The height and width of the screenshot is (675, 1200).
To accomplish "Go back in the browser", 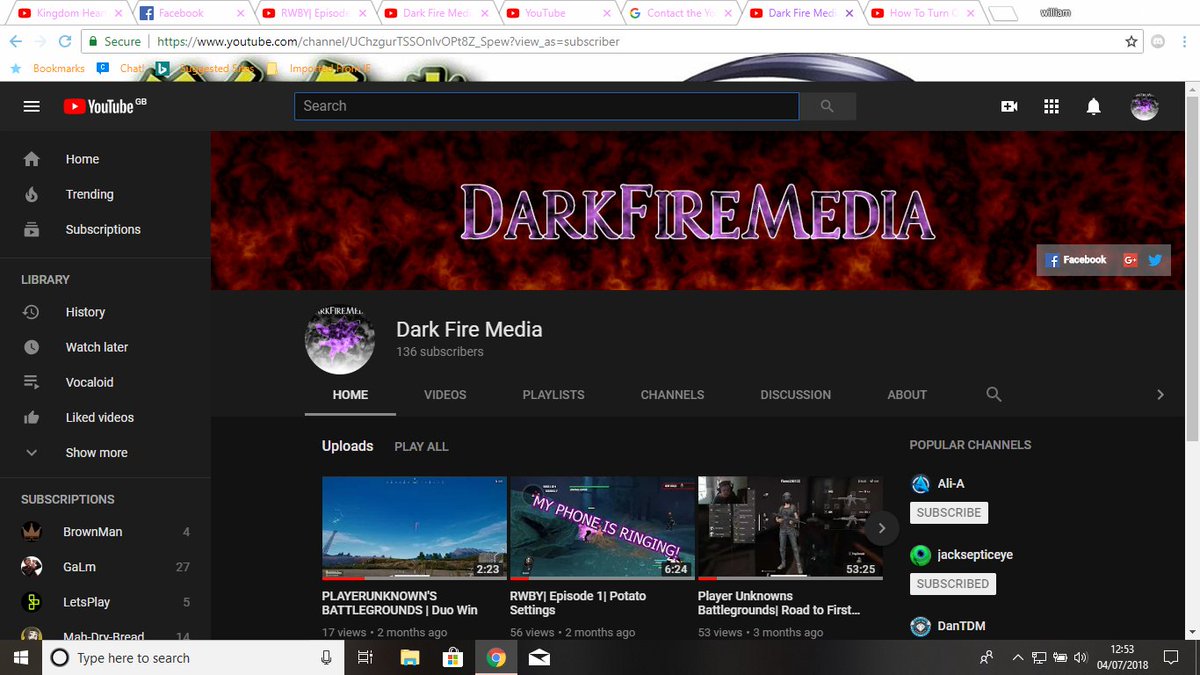I will [x=16, y=42].
